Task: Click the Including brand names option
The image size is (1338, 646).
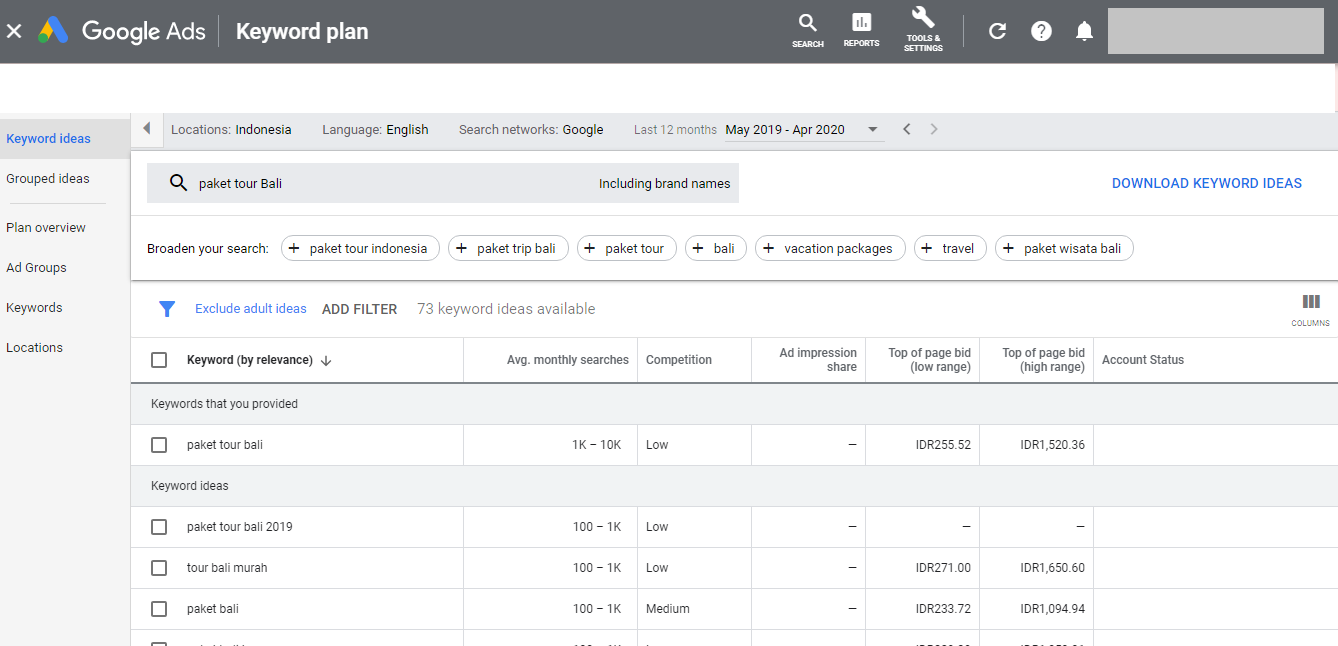Action: click(x=664, y=184)
